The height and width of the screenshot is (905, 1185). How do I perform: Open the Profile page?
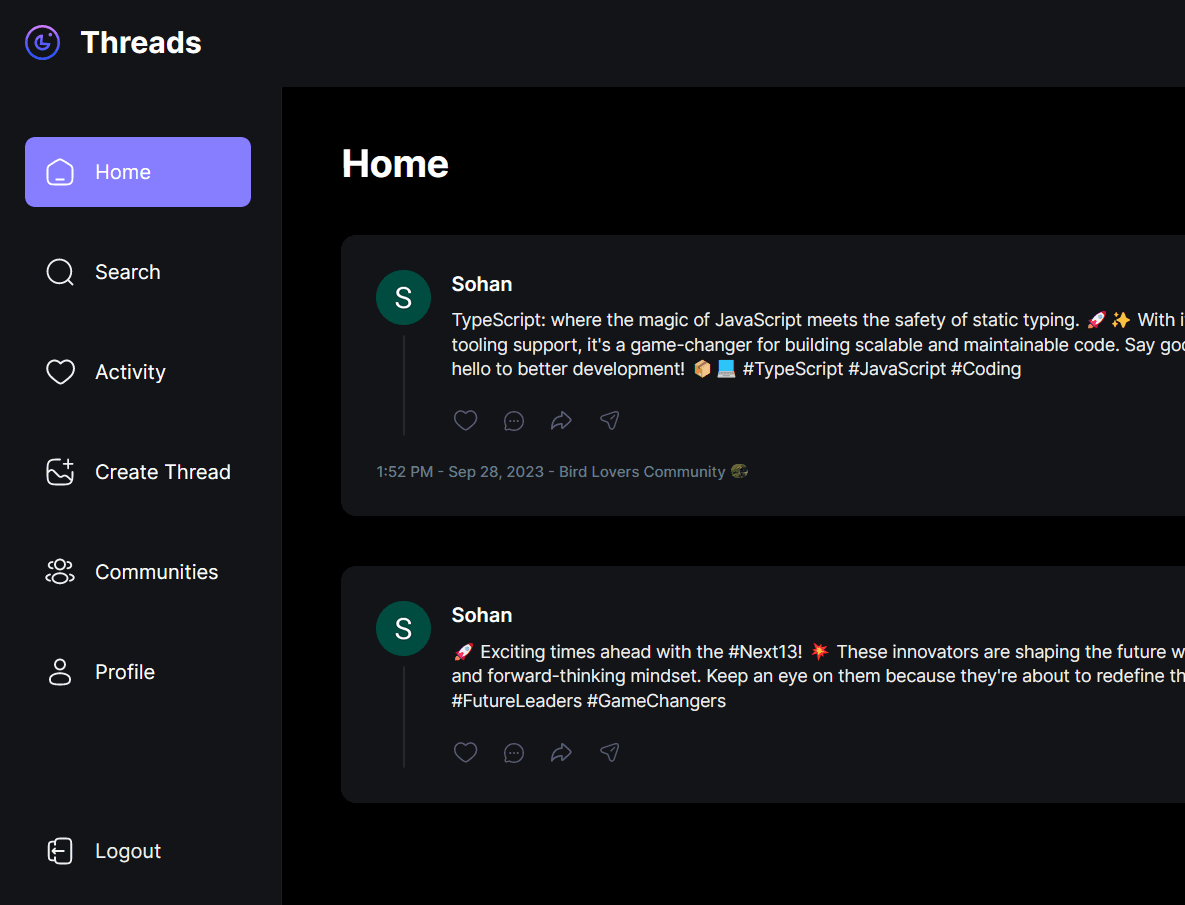coord(124,672)
